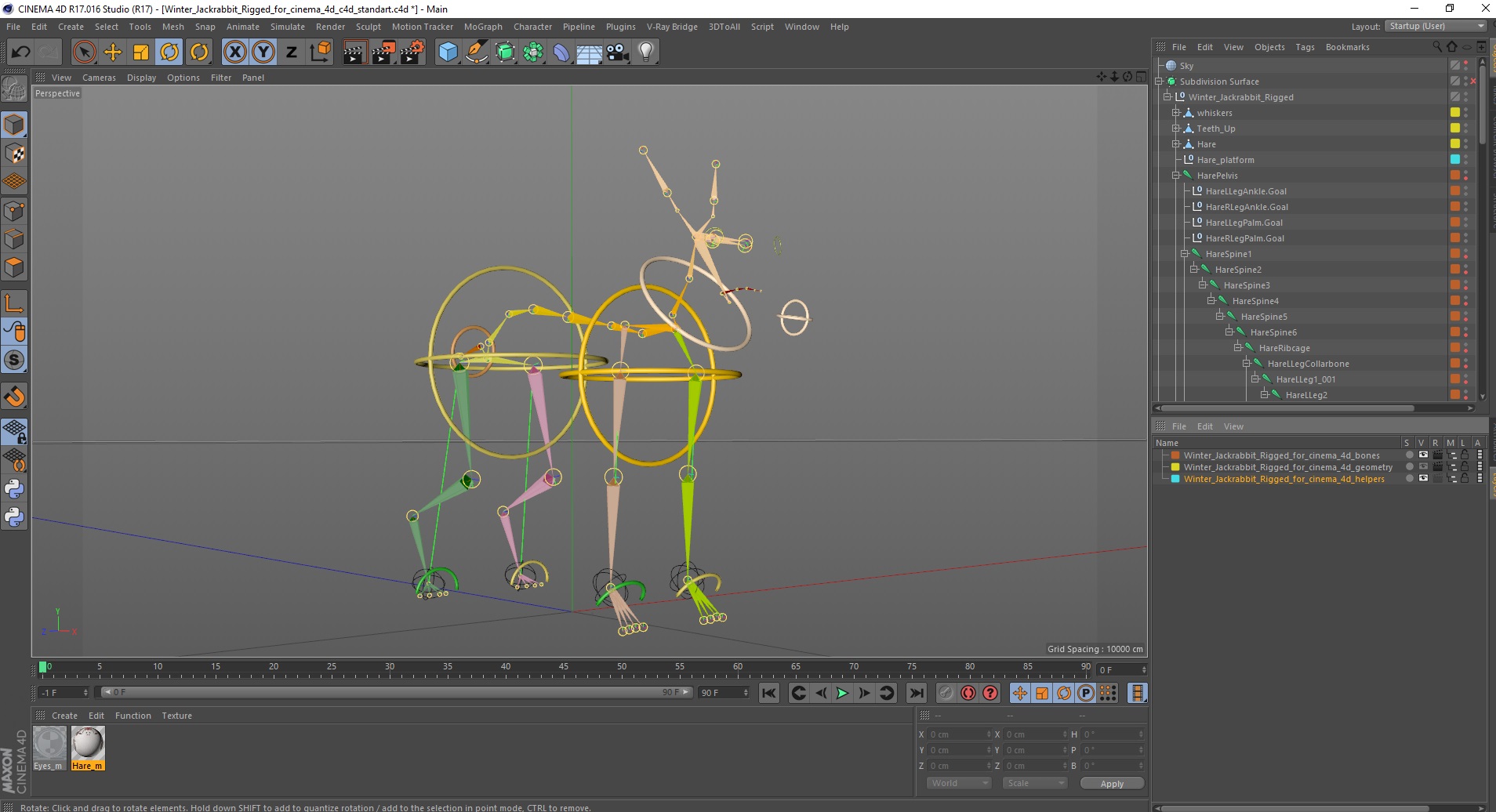1496x812 pixels.
Task: Toggle Rotation keyframe recording
Action: click(1064, 693)
